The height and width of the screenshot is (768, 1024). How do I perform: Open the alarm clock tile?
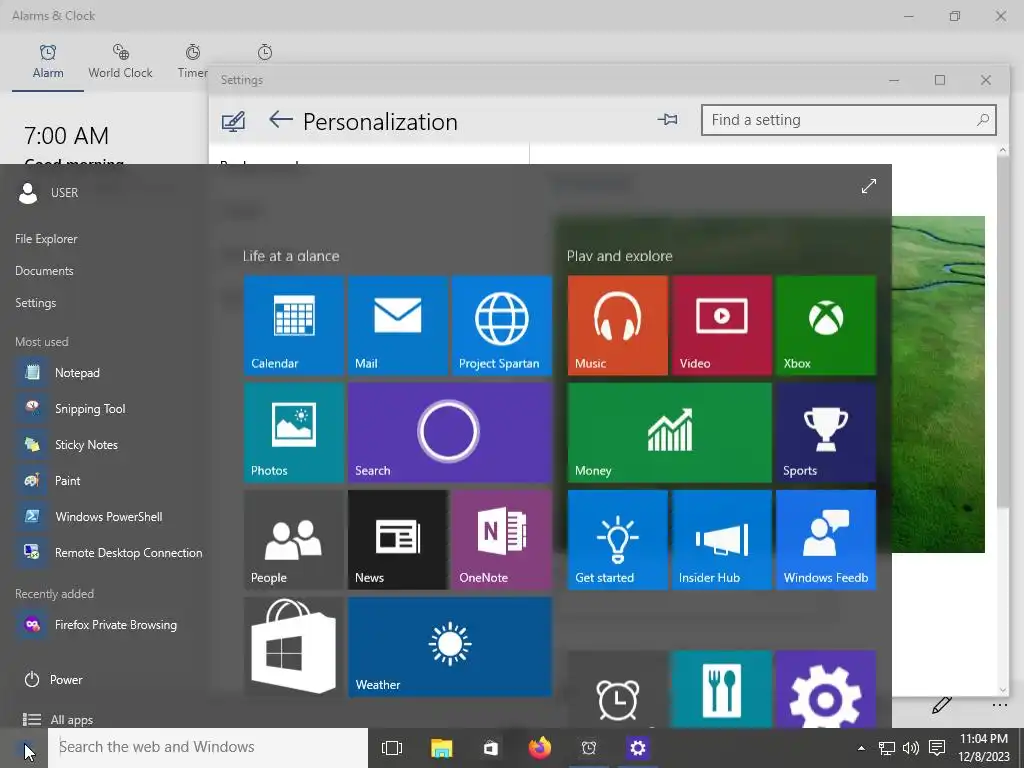coord(618,689)
